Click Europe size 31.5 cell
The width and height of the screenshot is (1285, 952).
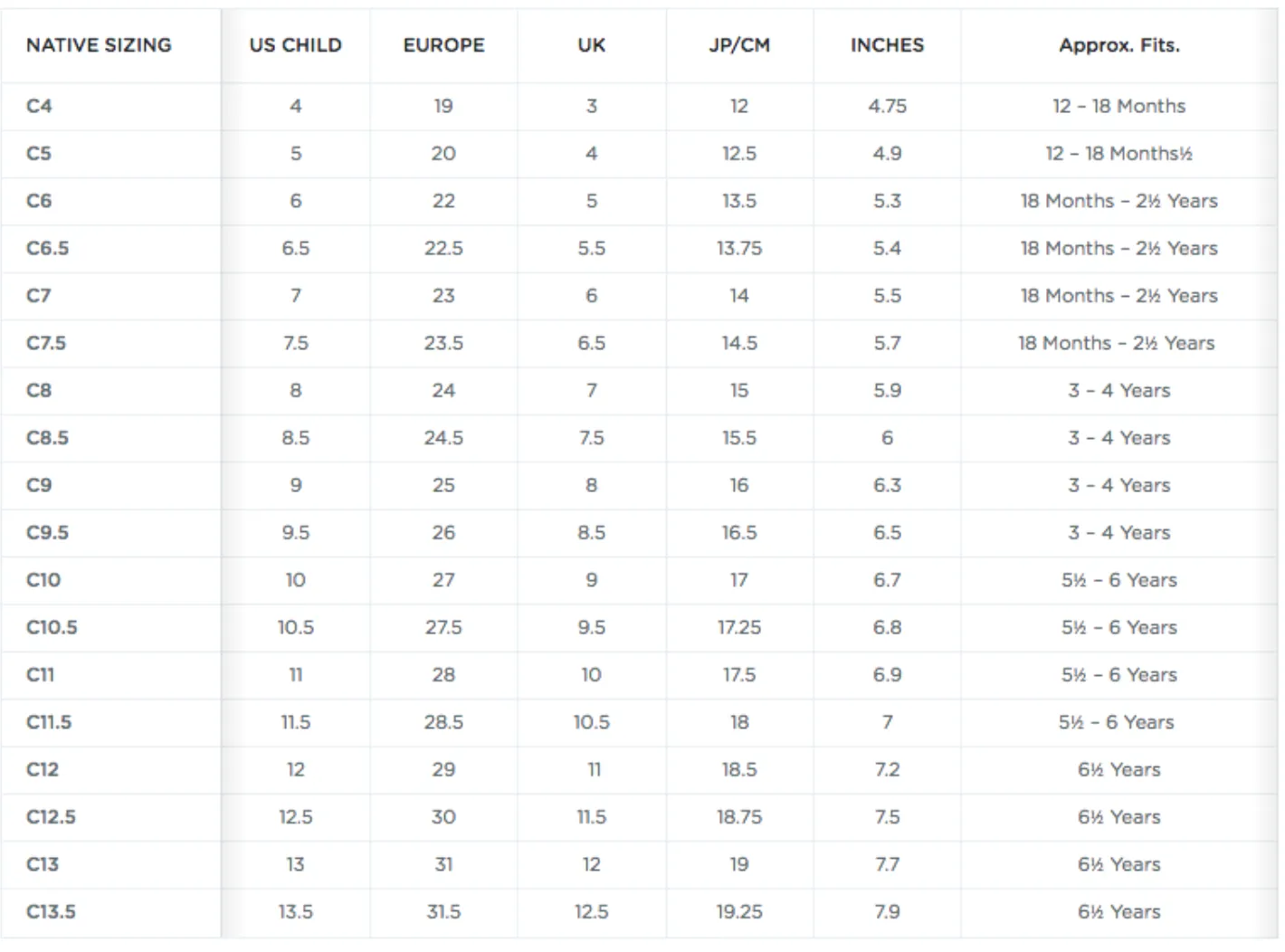pyautogui.click(x=443, y=911)
